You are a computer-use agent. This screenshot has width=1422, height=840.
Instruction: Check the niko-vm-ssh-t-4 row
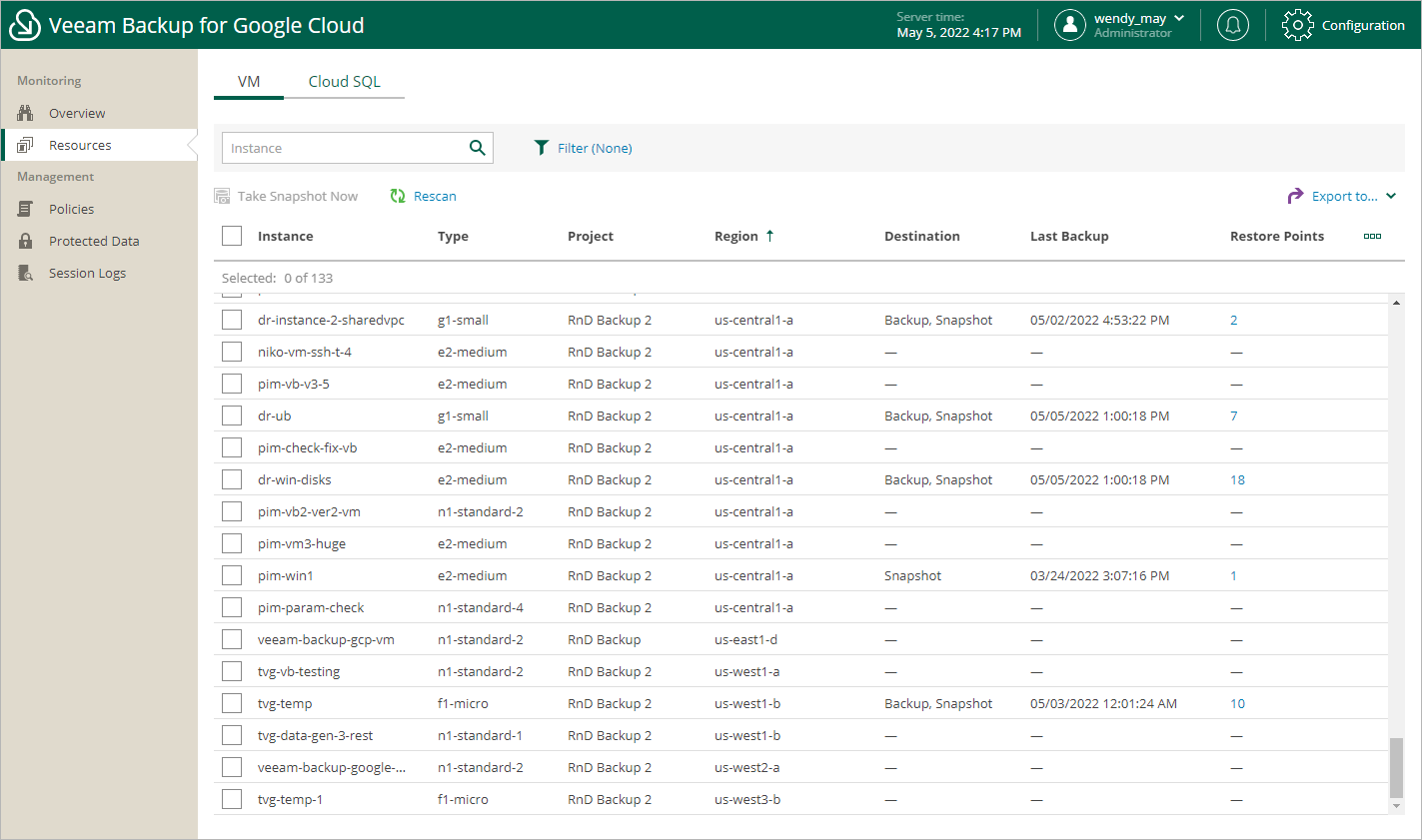(232, 352)
